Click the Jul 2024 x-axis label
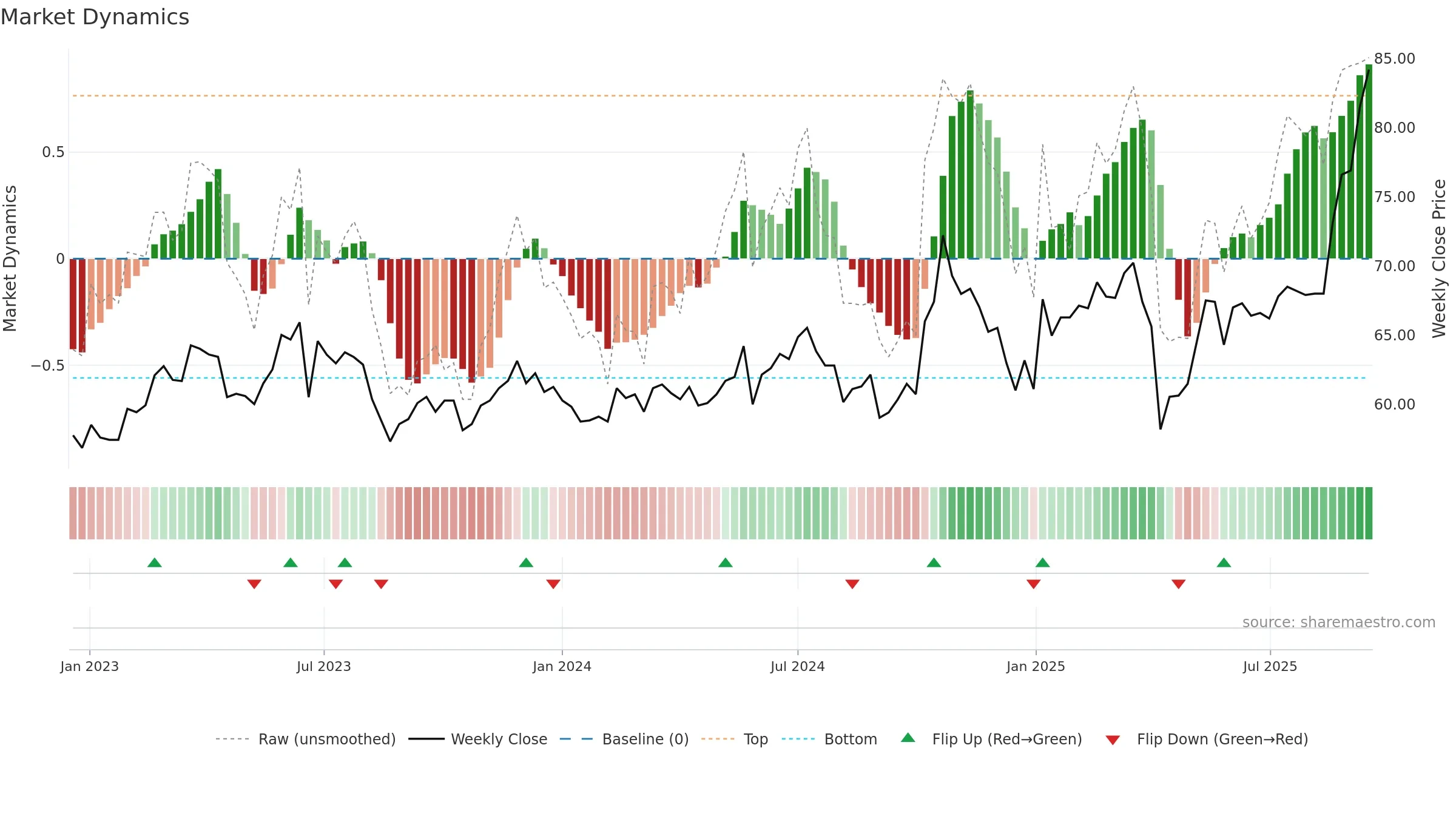The image size is (1456, 819). [x=798, y=666]
